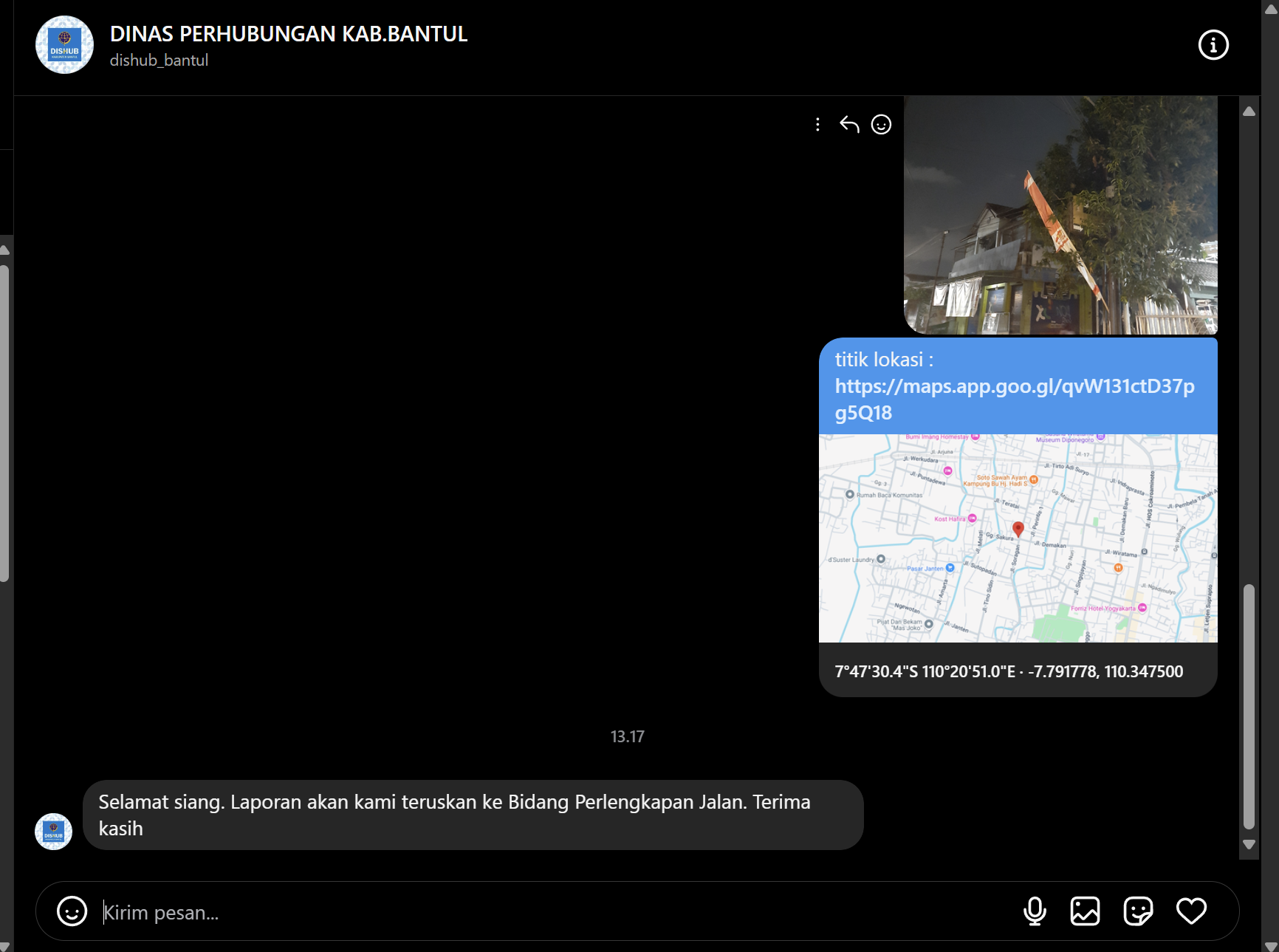Click the dishub_bantul username
This screenshot has width=1279, height=952.
tap(159, 61)
